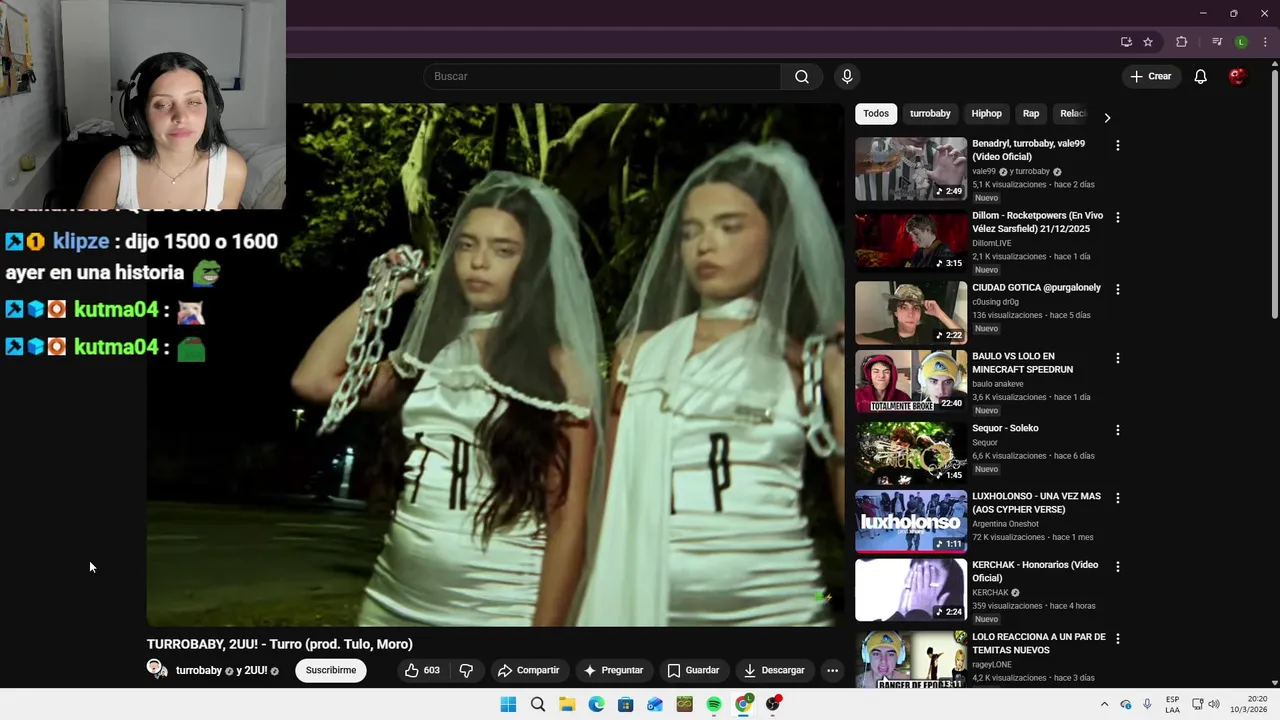Open OBS Studio from the taskbar
Screen dimensions: 1280x720
(773, 704)
